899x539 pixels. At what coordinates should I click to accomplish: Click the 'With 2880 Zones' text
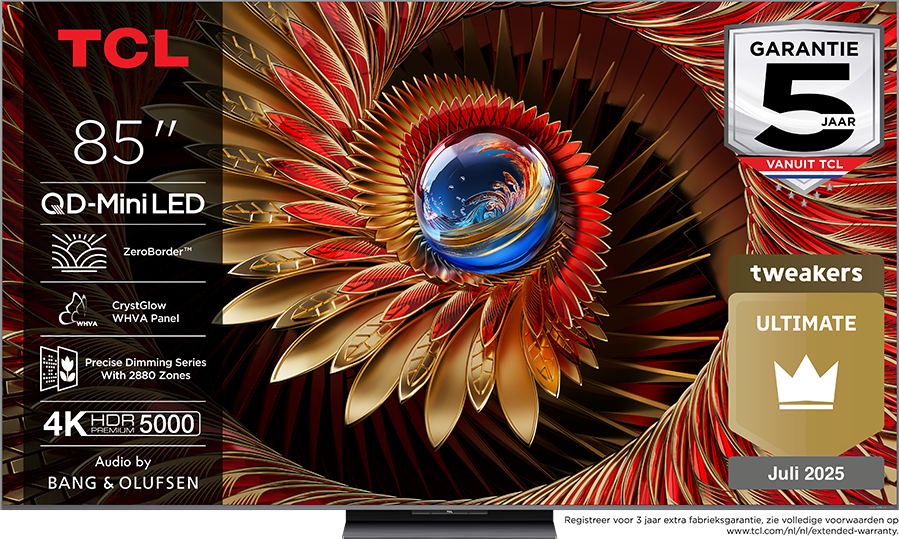pos(146,376)
